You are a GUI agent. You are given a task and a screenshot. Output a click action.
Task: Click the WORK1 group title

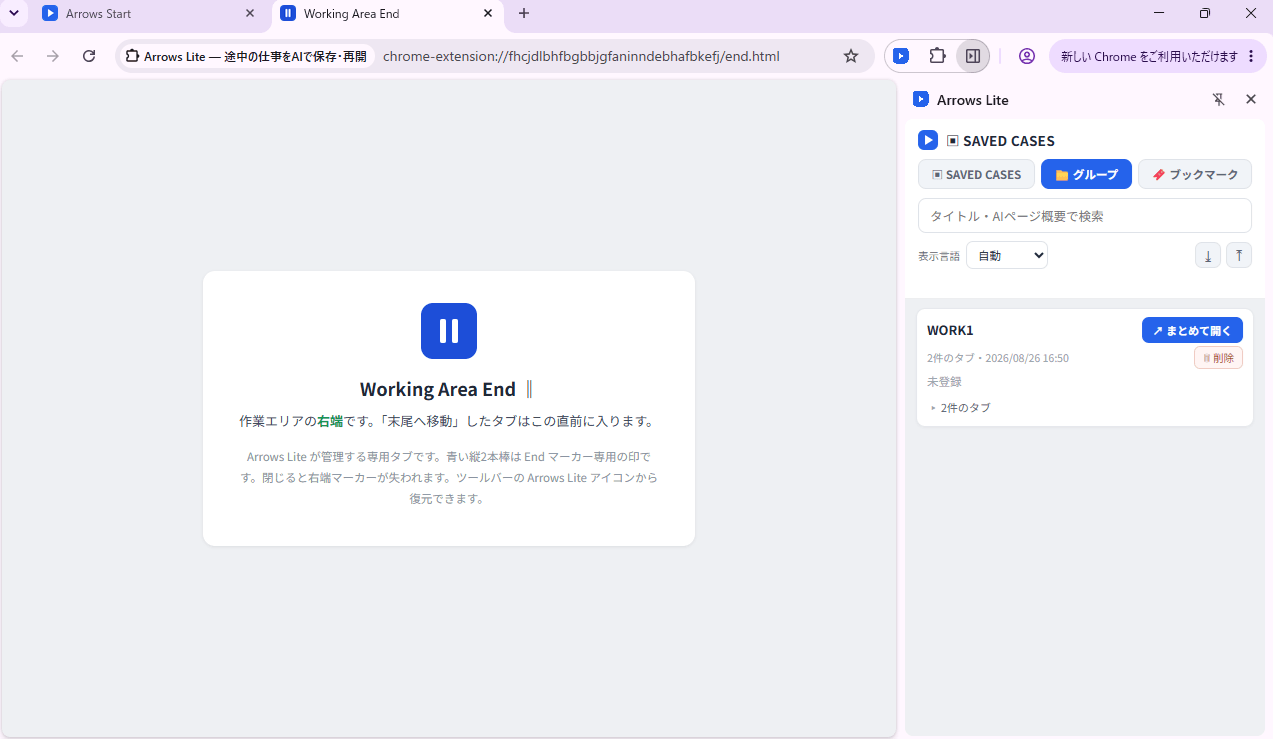coord(950,330)
